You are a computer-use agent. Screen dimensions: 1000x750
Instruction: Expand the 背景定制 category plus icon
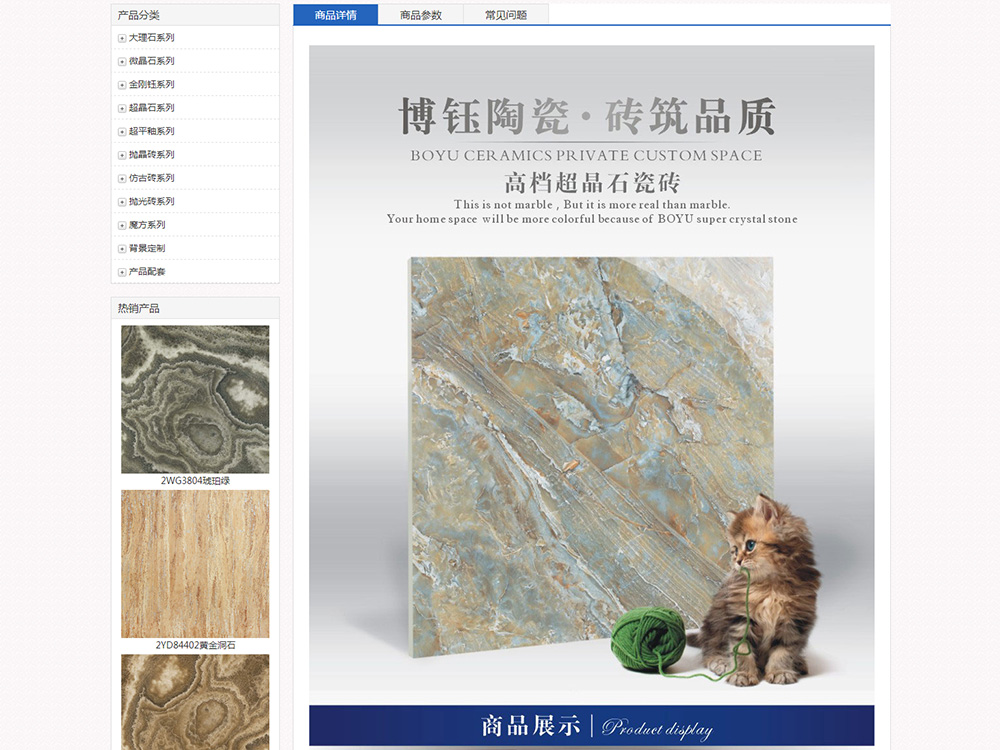coord(122,249)
